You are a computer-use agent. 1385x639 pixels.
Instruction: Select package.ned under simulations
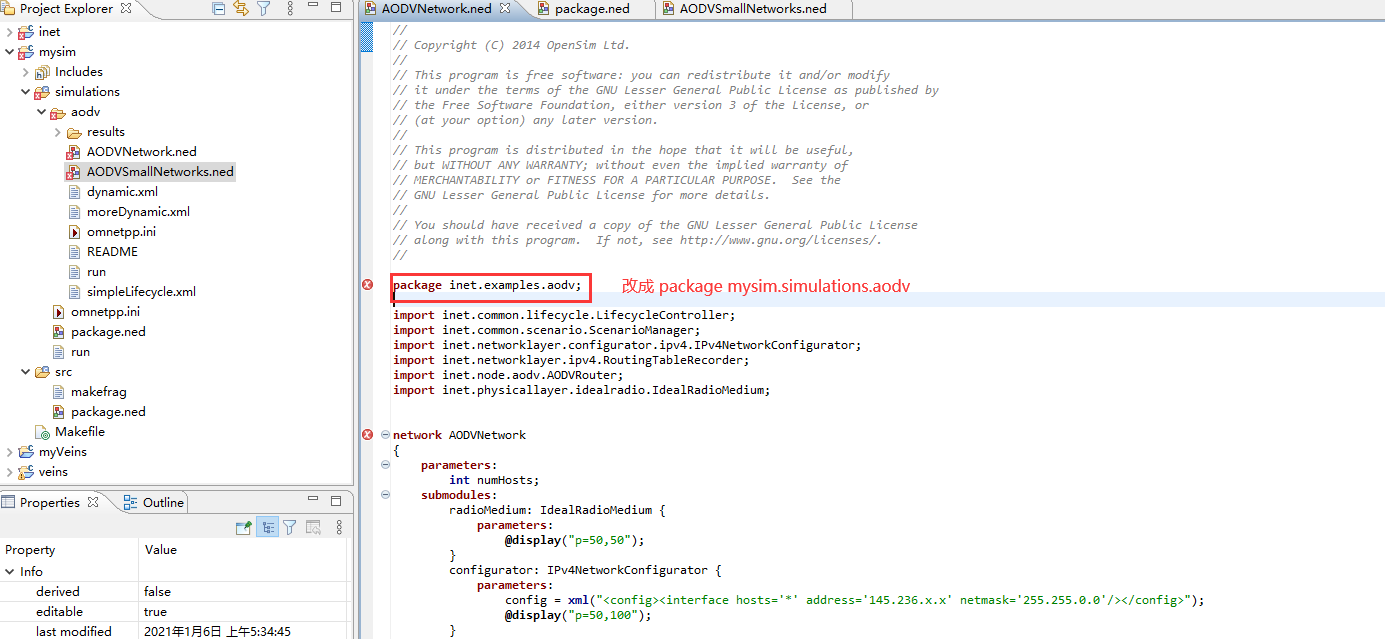coord(108,332)
